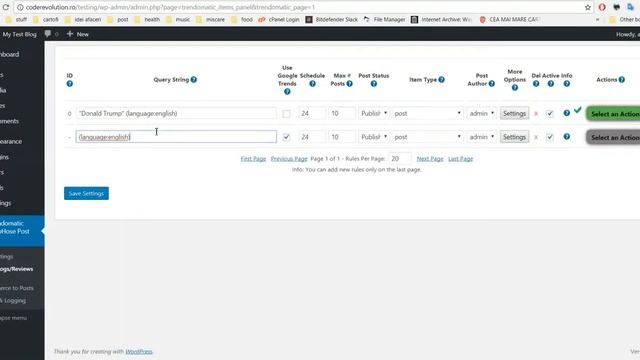This screenshot has height=360, width=640.
Task: Uncheck Google Trends in second rule row
Action: tap(287, 137)
